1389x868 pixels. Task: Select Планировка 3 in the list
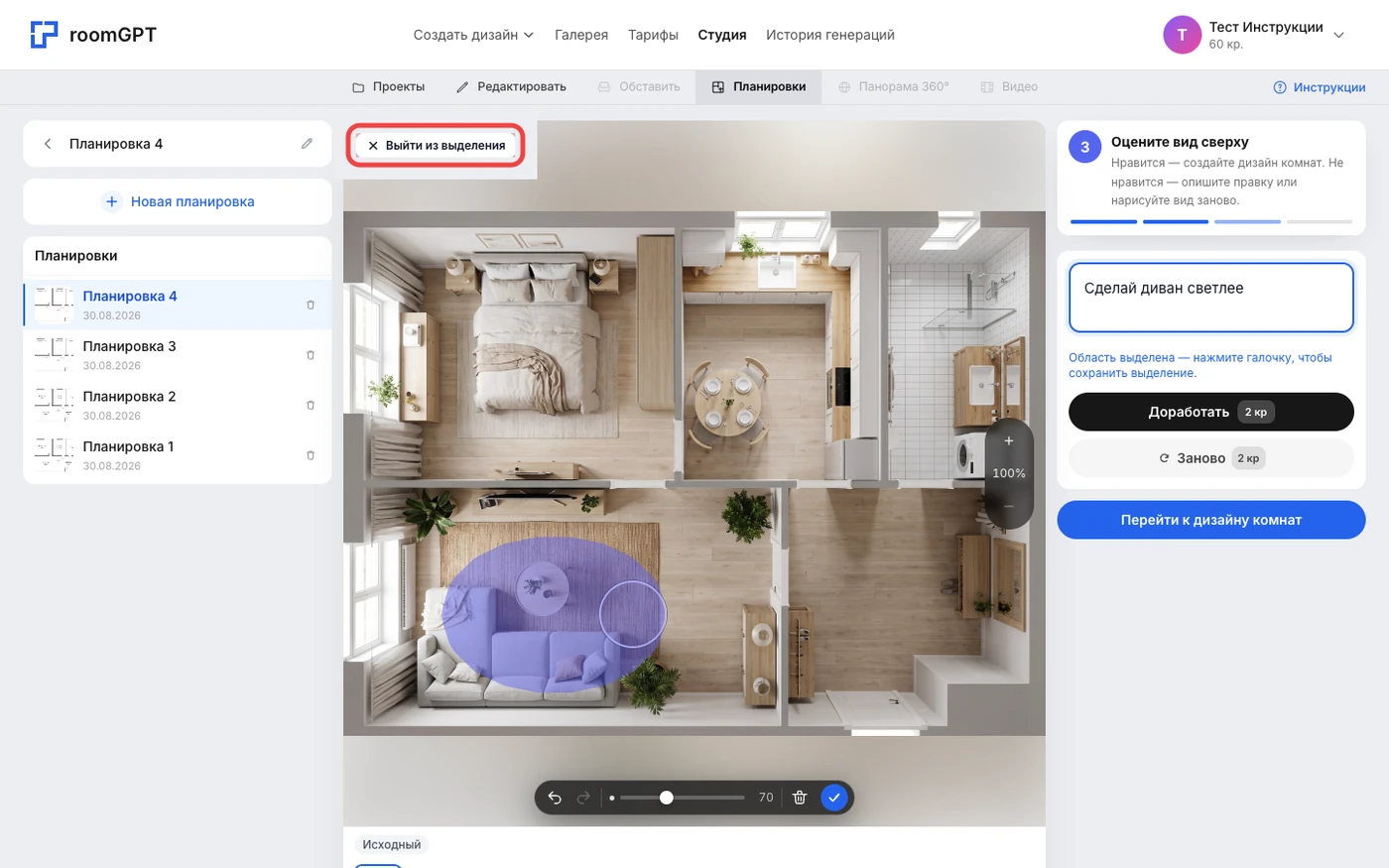click(x=178, y=355)
